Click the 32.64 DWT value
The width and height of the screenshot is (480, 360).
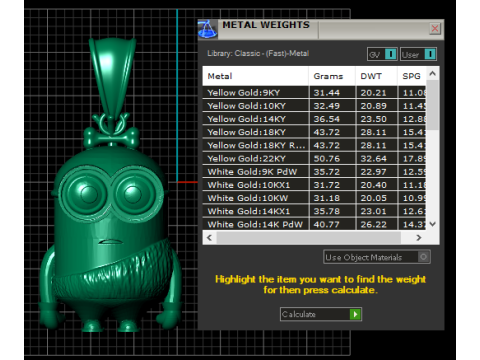pos(373,158)
